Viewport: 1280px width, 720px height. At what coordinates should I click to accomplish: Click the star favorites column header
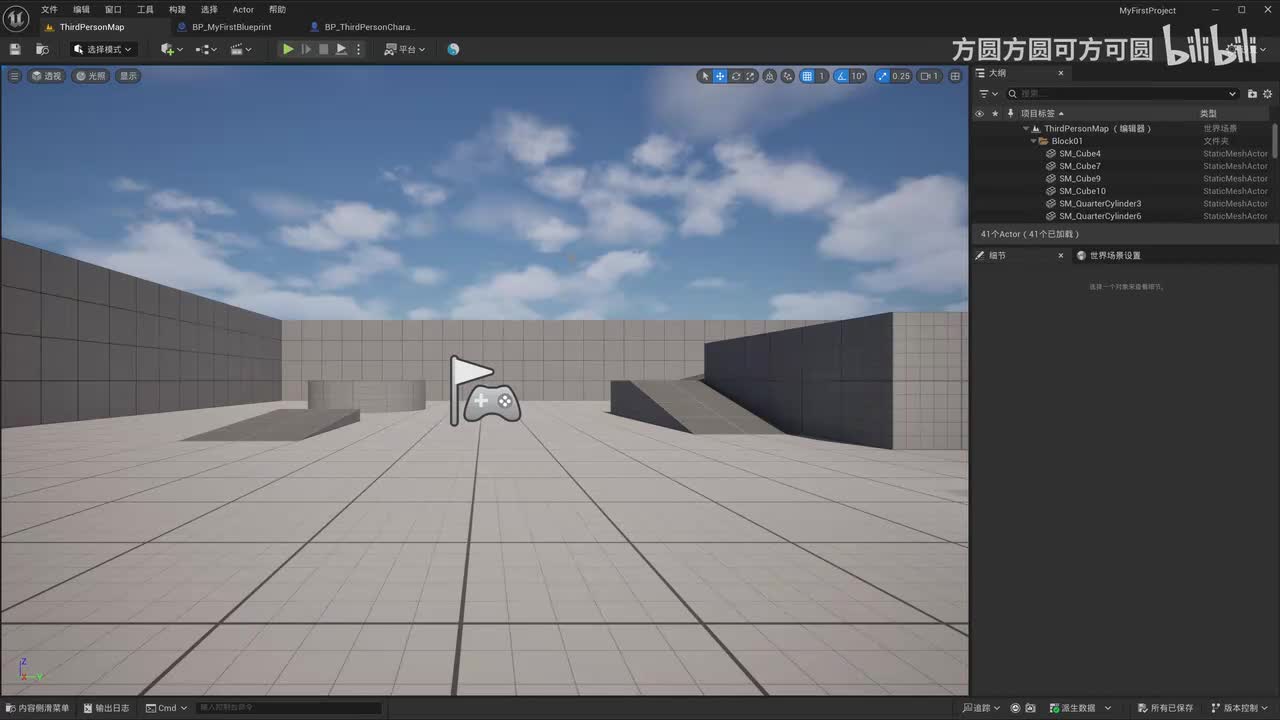click(x=995, y=114)
